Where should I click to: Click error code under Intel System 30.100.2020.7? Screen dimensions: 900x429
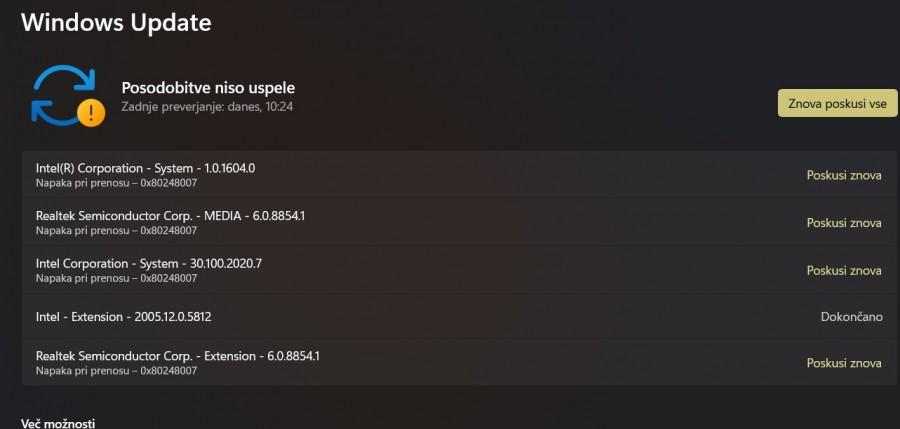point(116,278)
